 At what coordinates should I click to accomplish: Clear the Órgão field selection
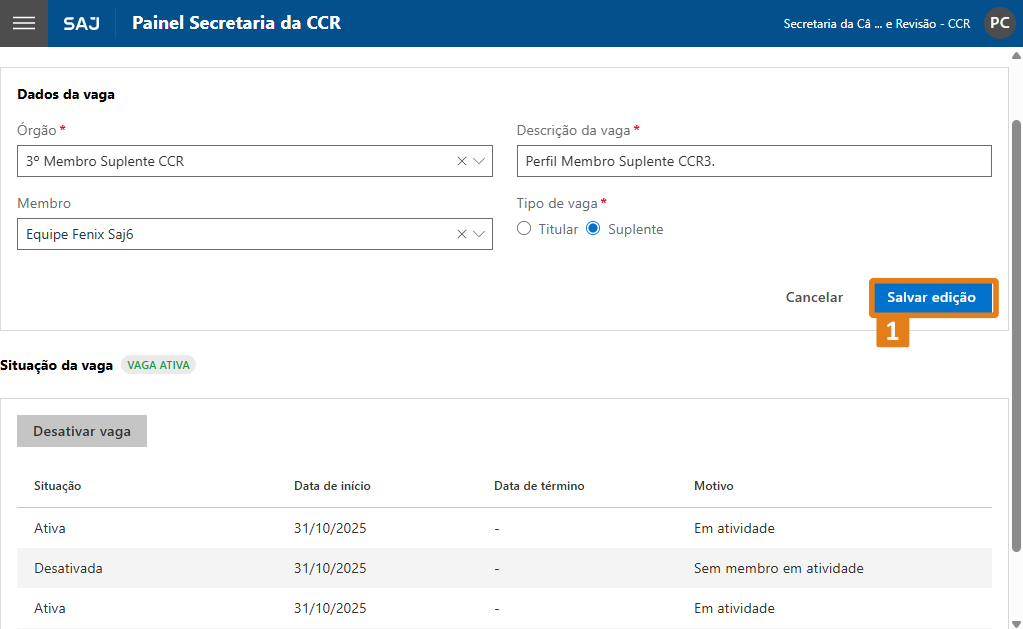tap(461, 161)
